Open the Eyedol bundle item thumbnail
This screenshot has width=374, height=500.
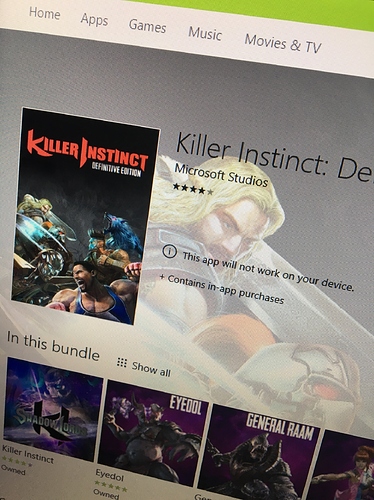(153, 433)
